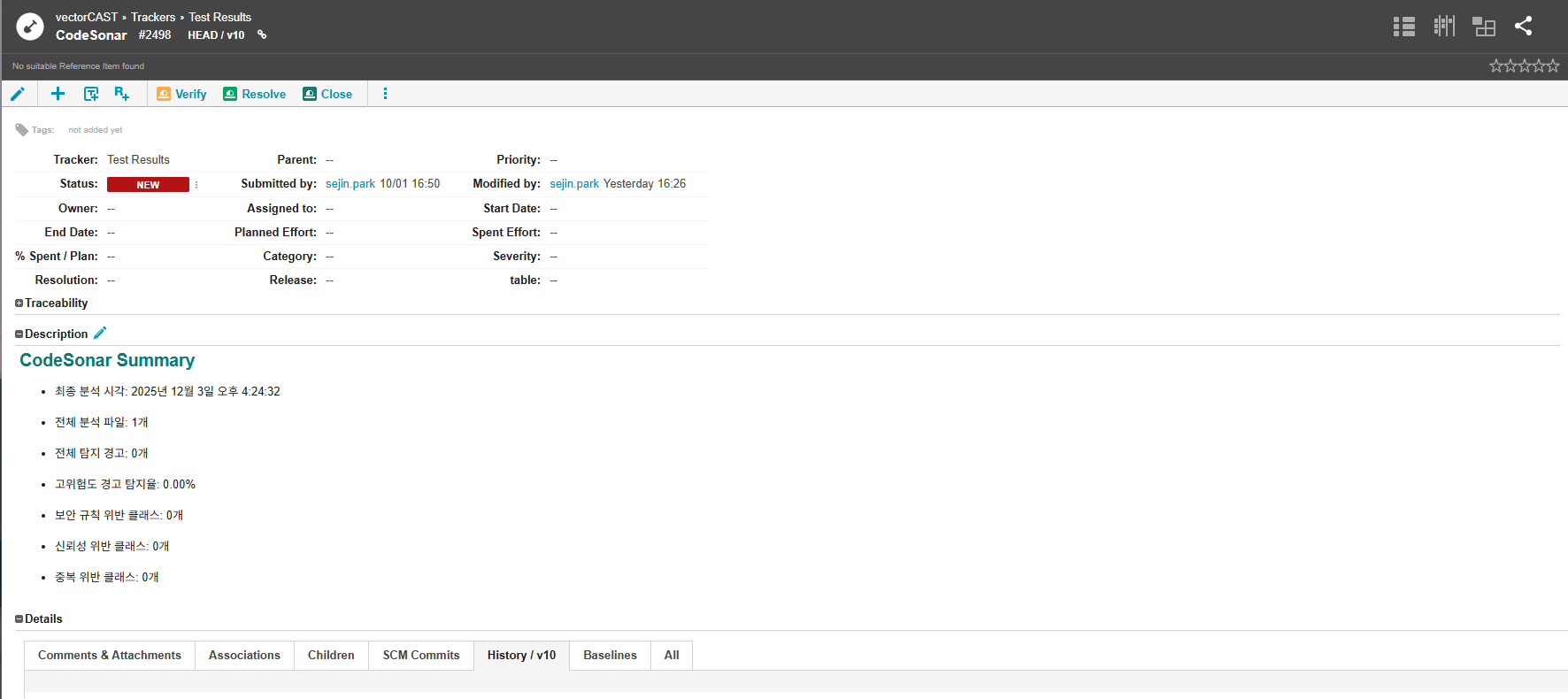
Task: Click the Verify transition button
Action: point(181,94)
